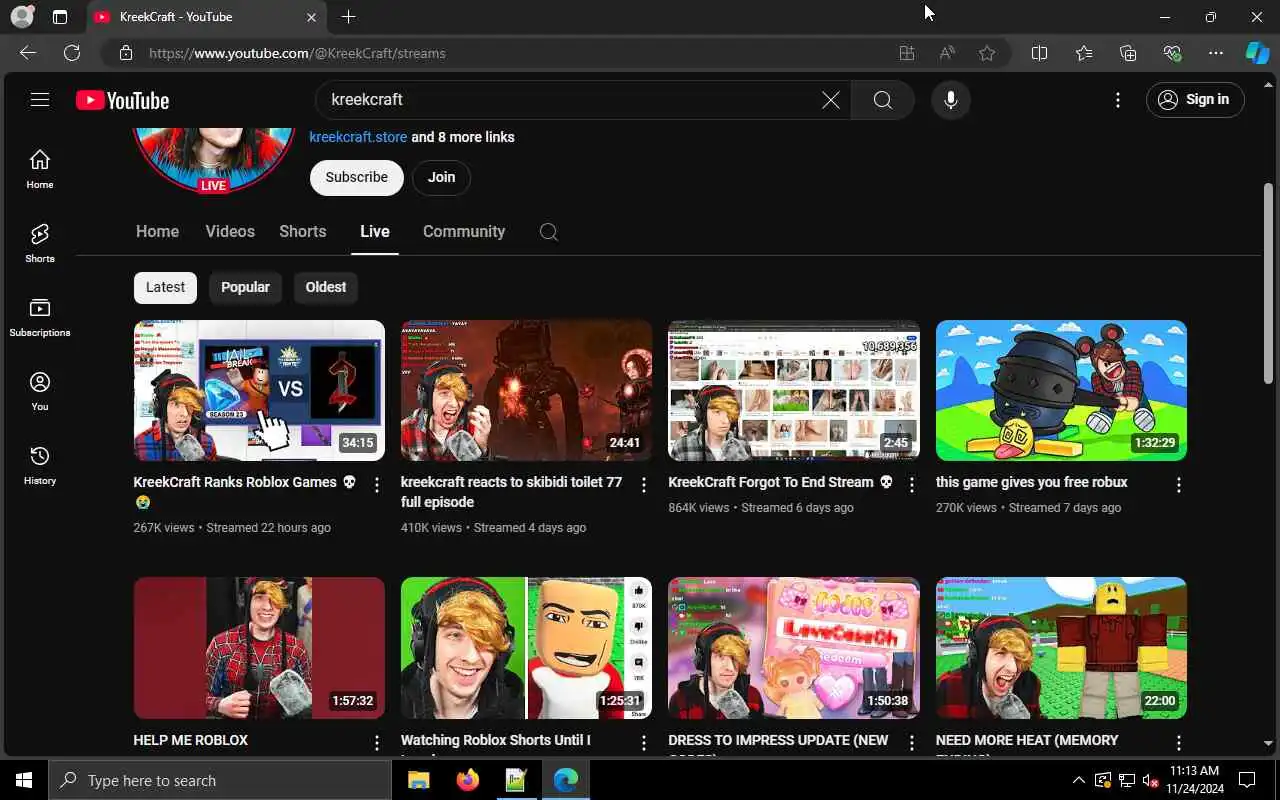Open History in the sidebar

point(40,465)
